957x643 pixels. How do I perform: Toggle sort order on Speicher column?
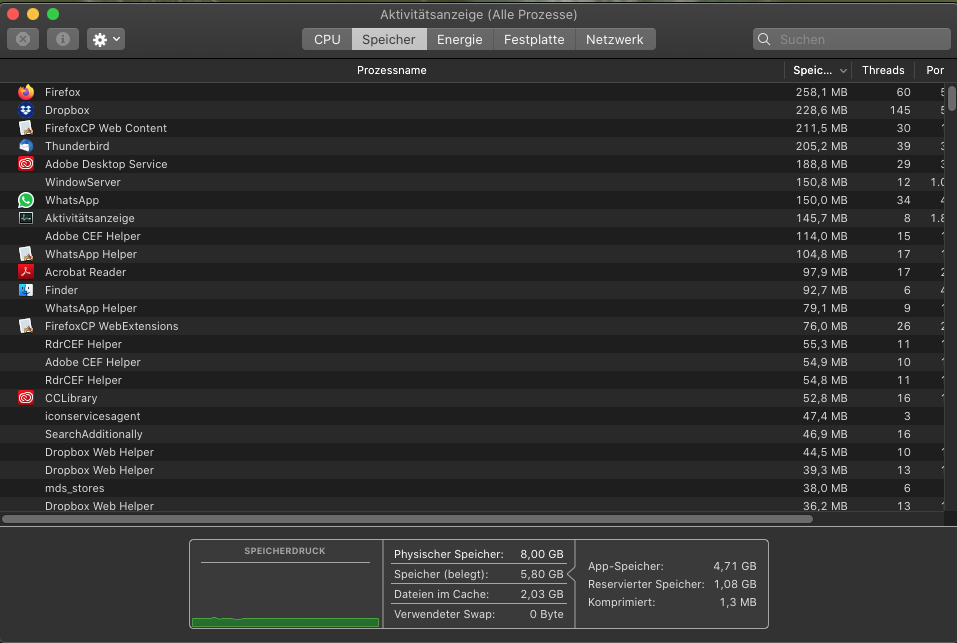coord(818,70)
